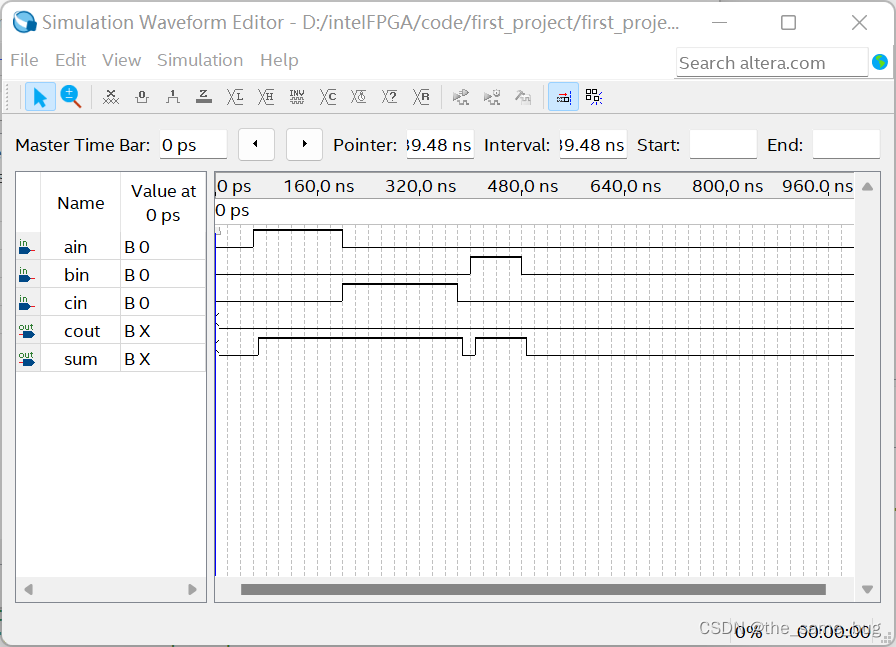Click the input pin icon for cin
The image size is (896, 647).
[x=26, y=303]
